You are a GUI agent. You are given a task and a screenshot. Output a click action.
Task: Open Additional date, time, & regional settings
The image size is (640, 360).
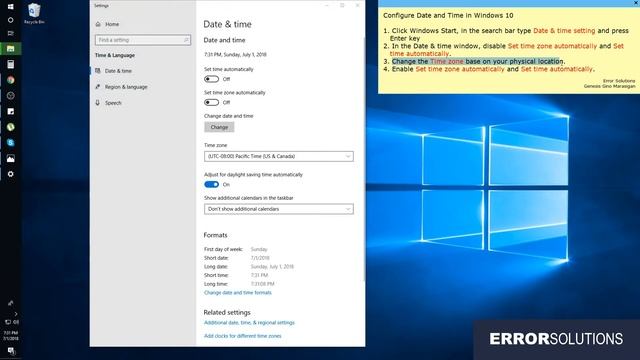[x=249, y=322]
